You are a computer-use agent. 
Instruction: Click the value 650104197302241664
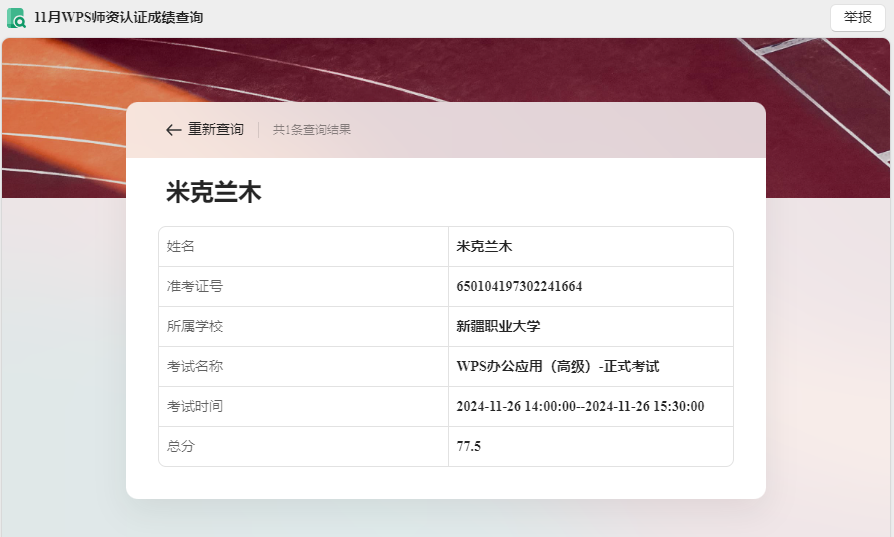click(x=519, y=286)
